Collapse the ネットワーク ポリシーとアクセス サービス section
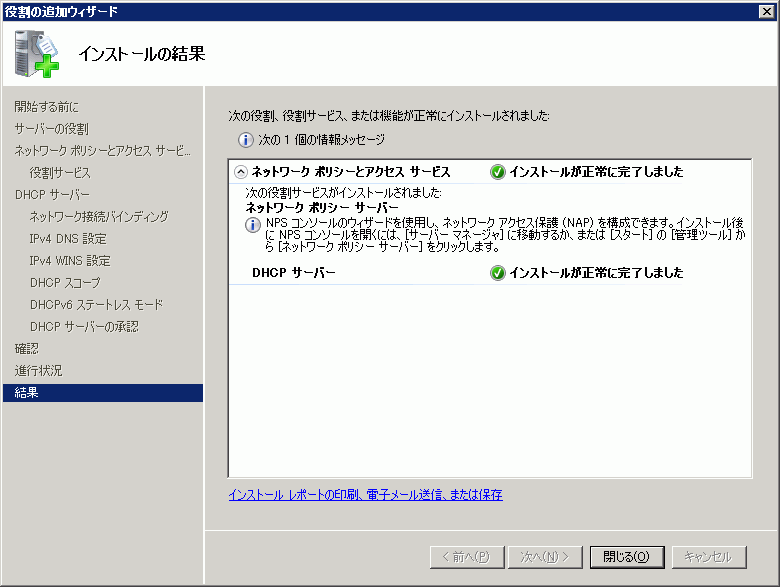The height and width of the screenshot is (587, 780). 241,172
